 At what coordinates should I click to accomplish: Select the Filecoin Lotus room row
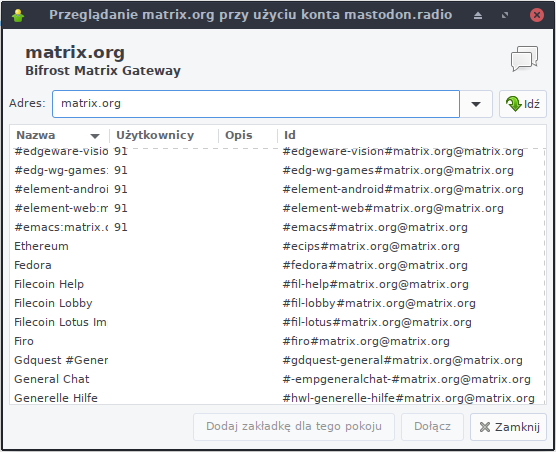pos(277,322)
